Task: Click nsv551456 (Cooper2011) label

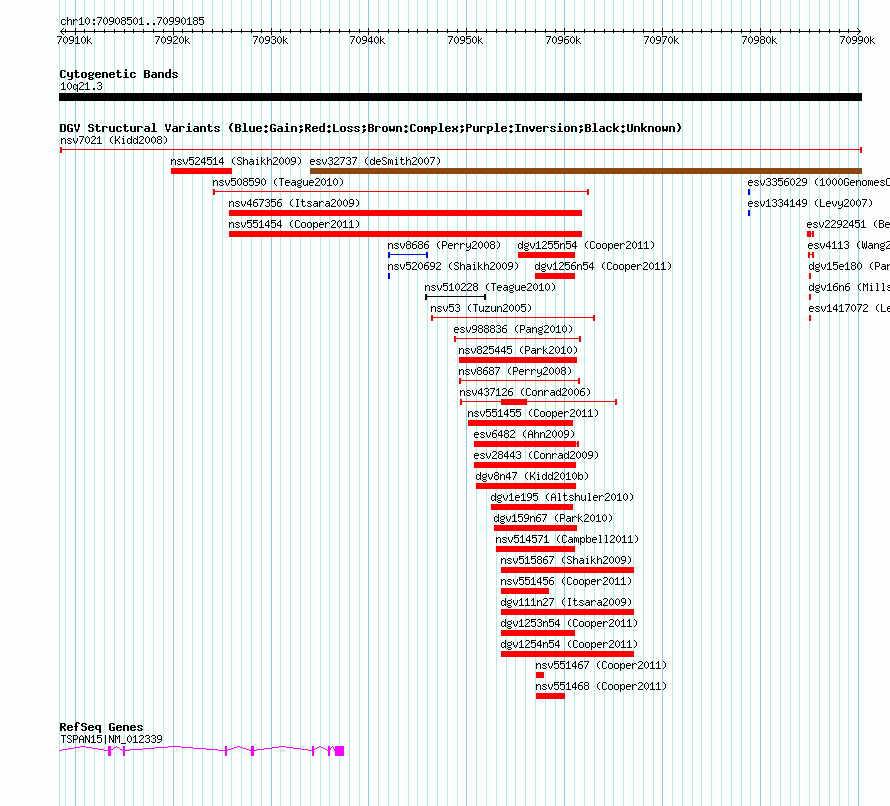Action: (x=566, y=581)
